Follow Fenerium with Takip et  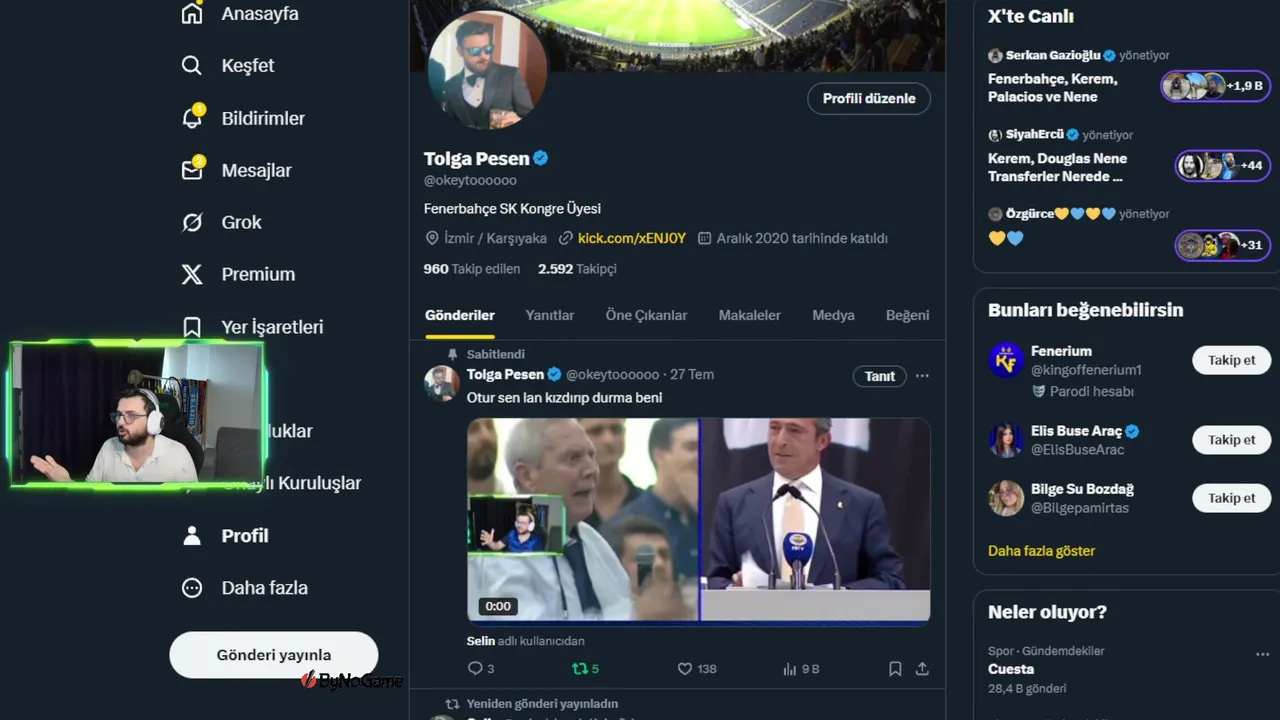click(1231, 360)
